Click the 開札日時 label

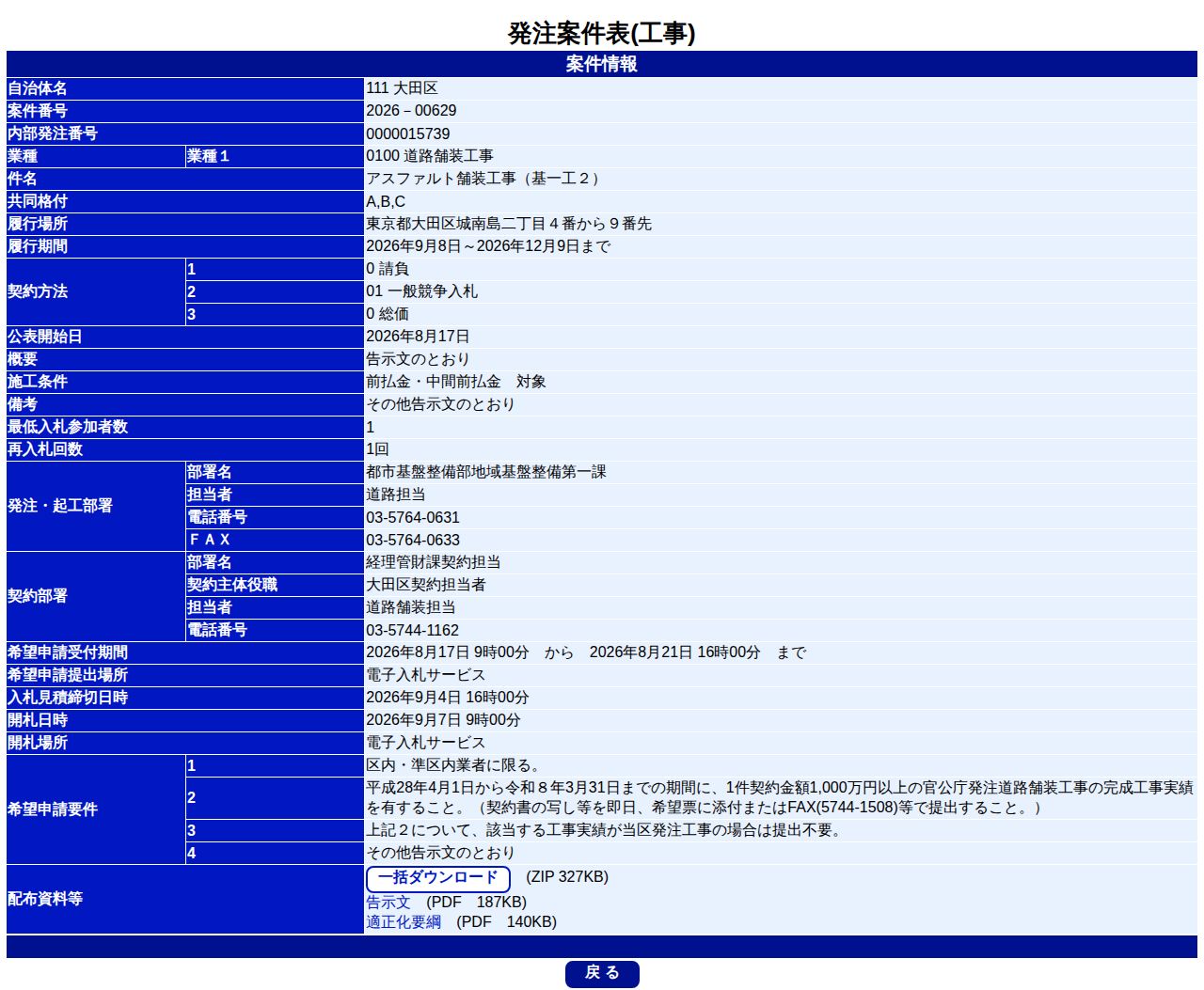38,720
